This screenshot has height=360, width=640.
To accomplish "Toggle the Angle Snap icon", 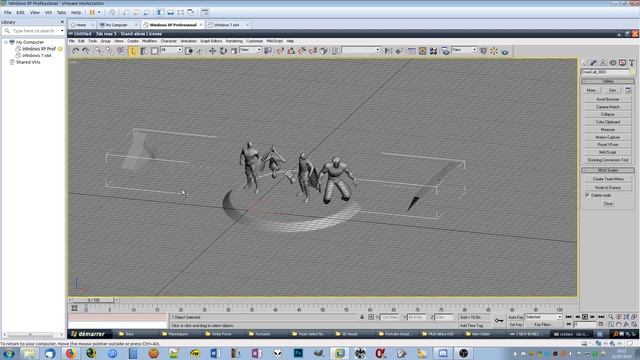I will 291,51.
